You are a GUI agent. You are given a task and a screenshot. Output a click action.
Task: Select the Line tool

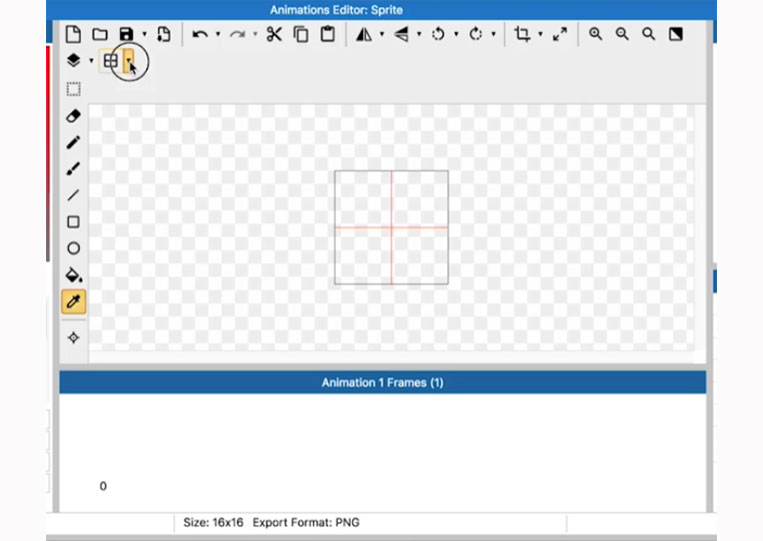(73, 195)
